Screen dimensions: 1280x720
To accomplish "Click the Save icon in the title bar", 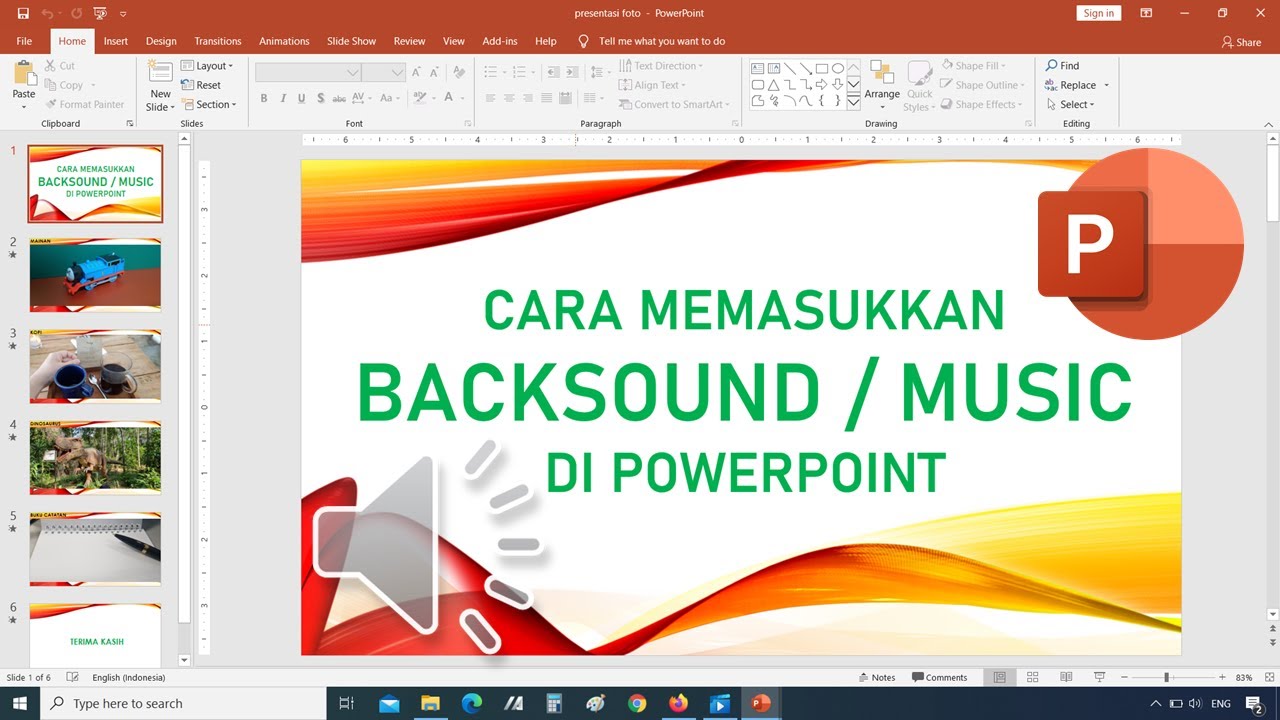I will pyautogui.click(x=23, y=13).
